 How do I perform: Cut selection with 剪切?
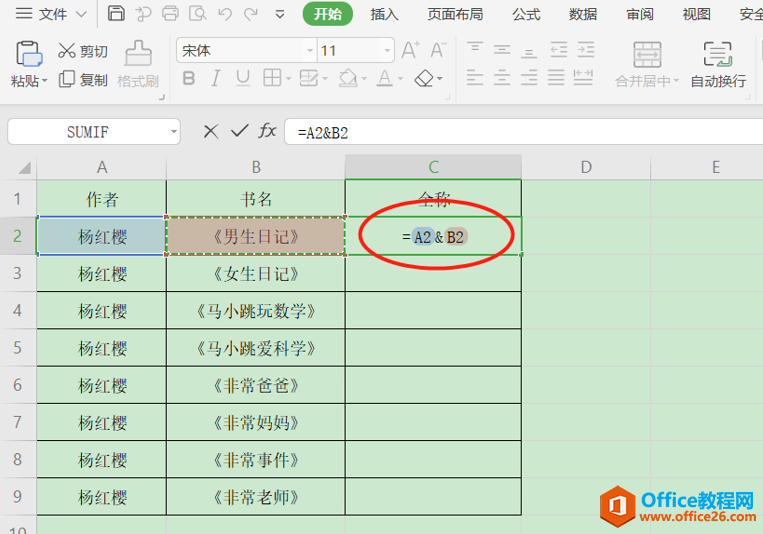pyautogui.click(x=83, y=51)
